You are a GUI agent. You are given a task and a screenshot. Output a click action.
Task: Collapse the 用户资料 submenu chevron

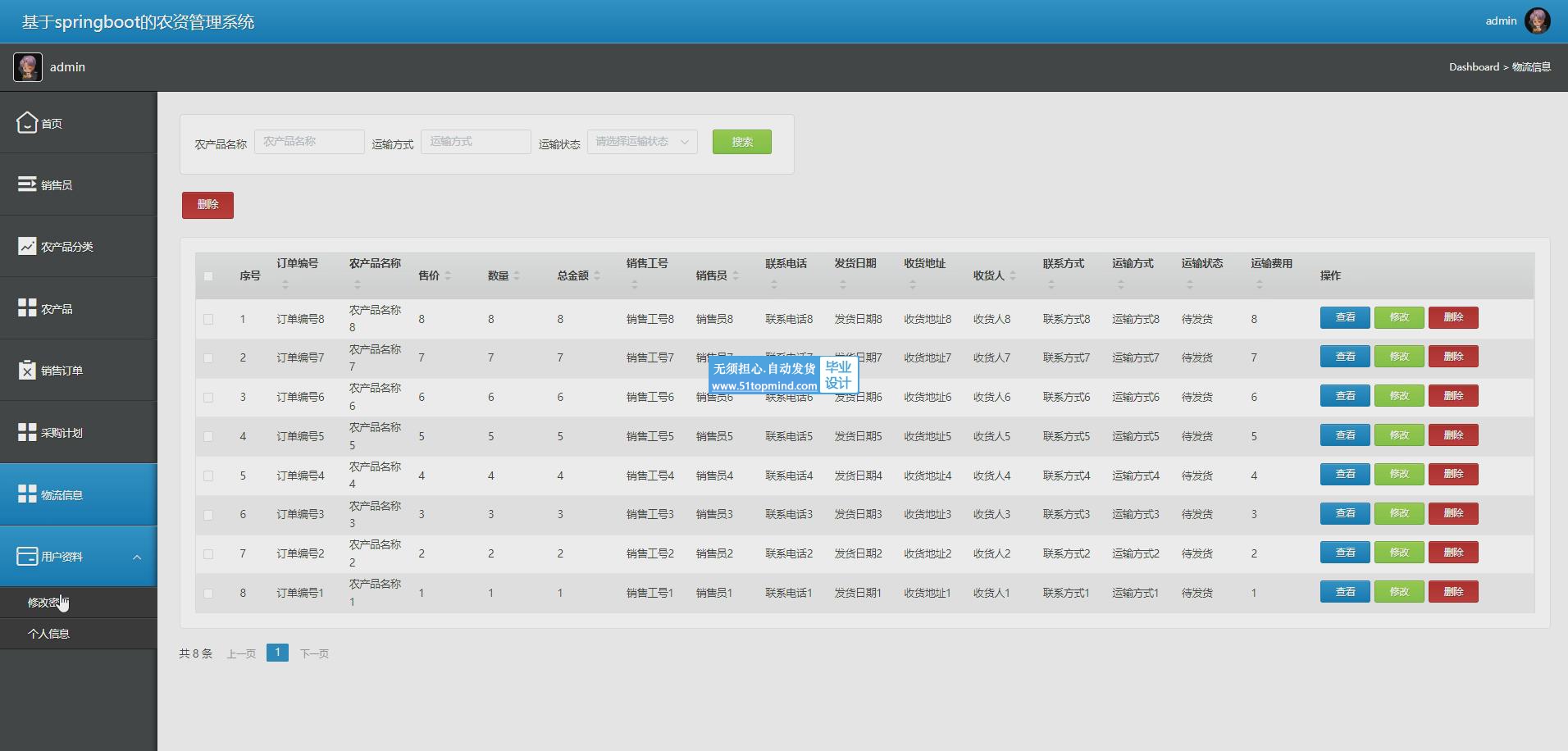click(137, 557)
